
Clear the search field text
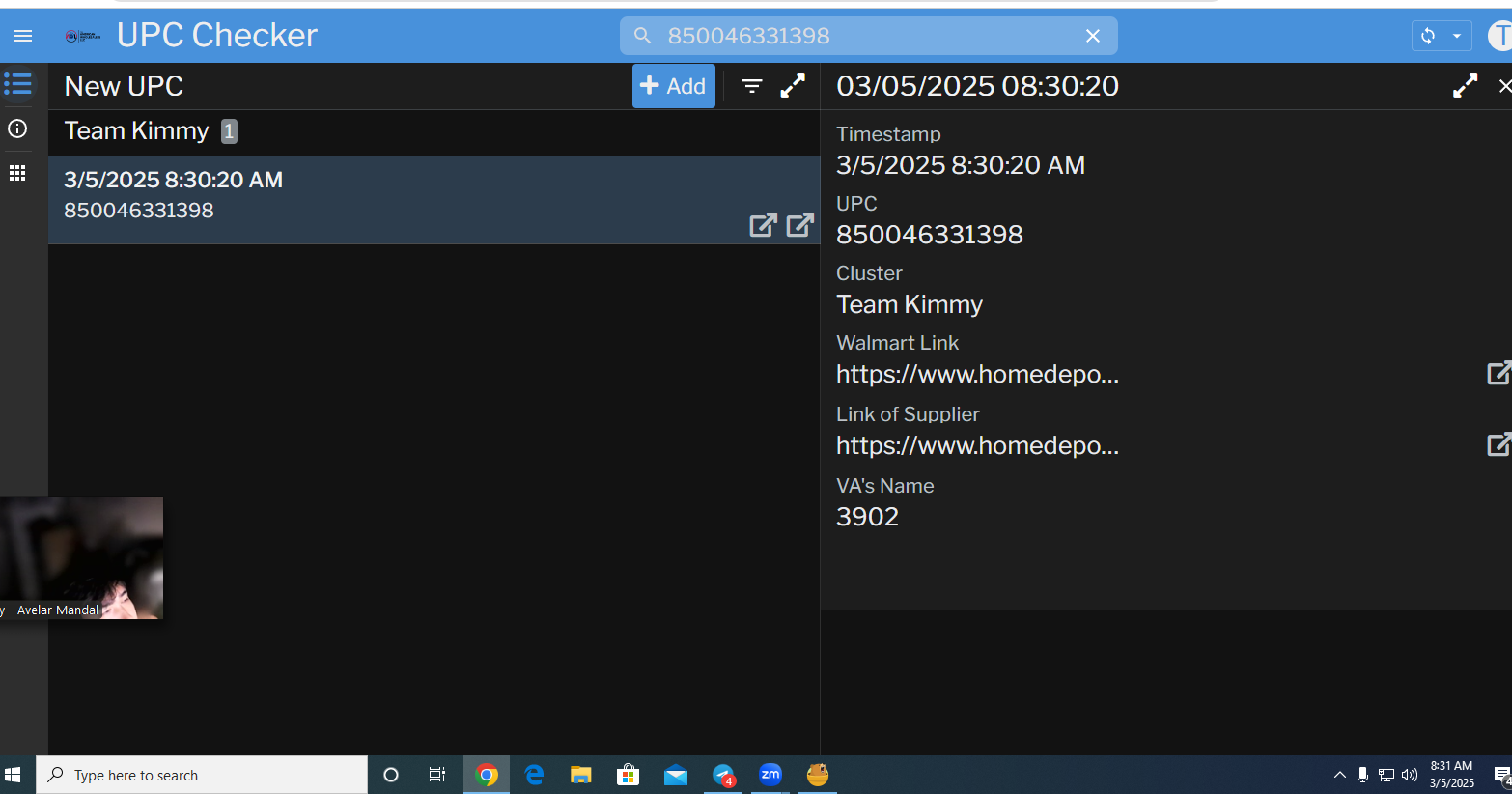coord(1093,36)
